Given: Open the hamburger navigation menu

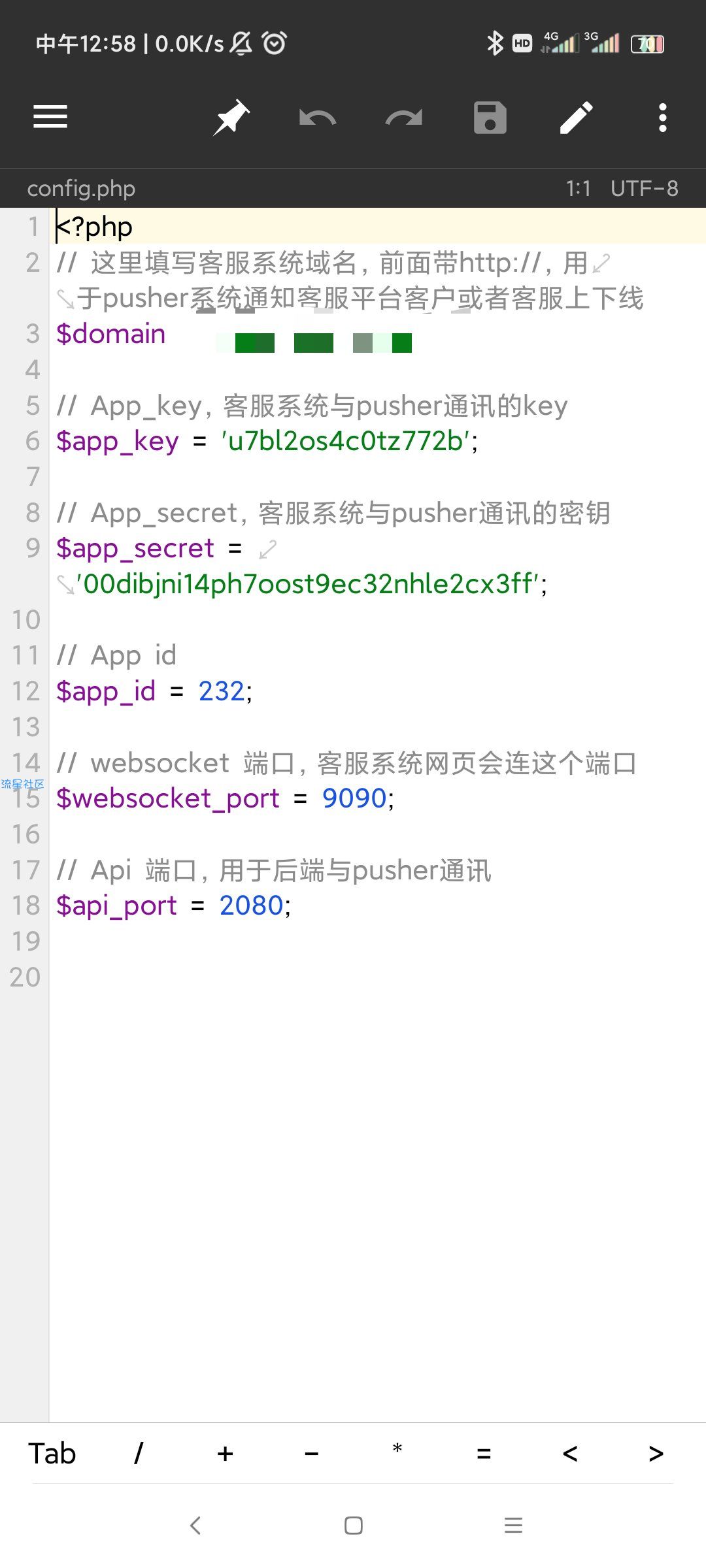Looking at the screenshot, I should pos(50,118).
